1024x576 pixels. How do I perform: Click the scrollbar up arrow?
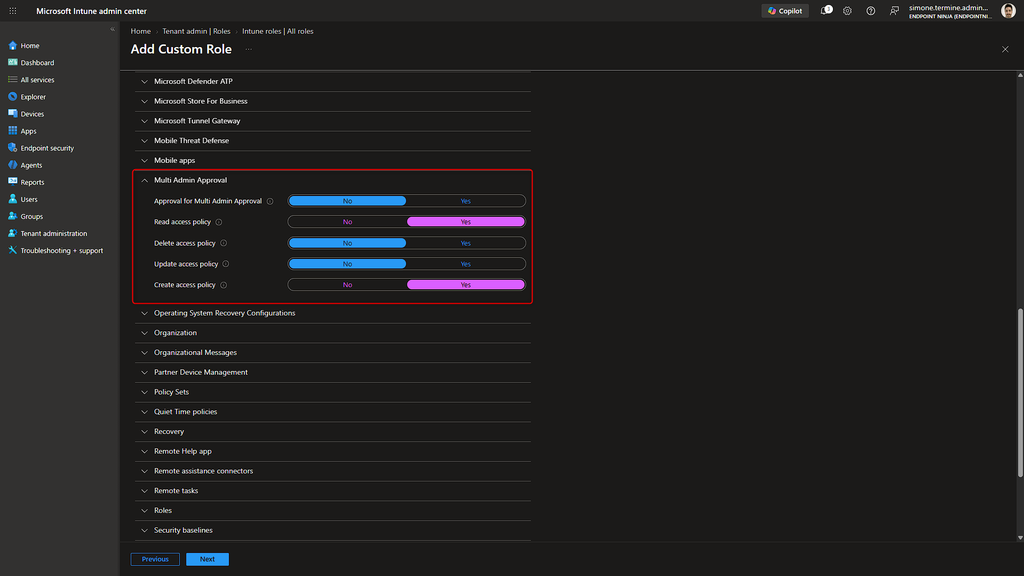coord(1020,75)
